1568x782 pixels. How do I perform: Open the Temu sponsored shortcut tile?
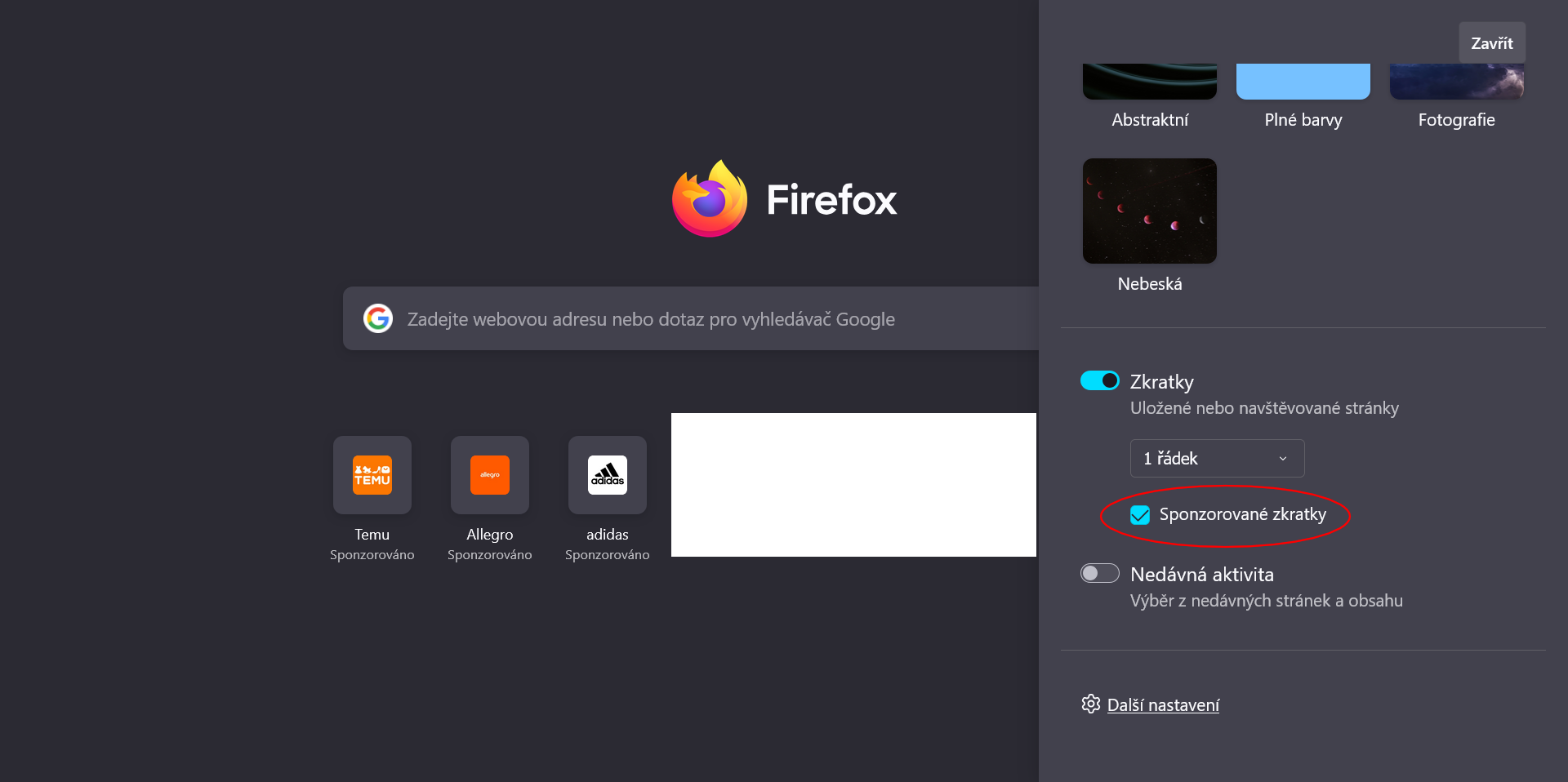click(x=372, y=475)
